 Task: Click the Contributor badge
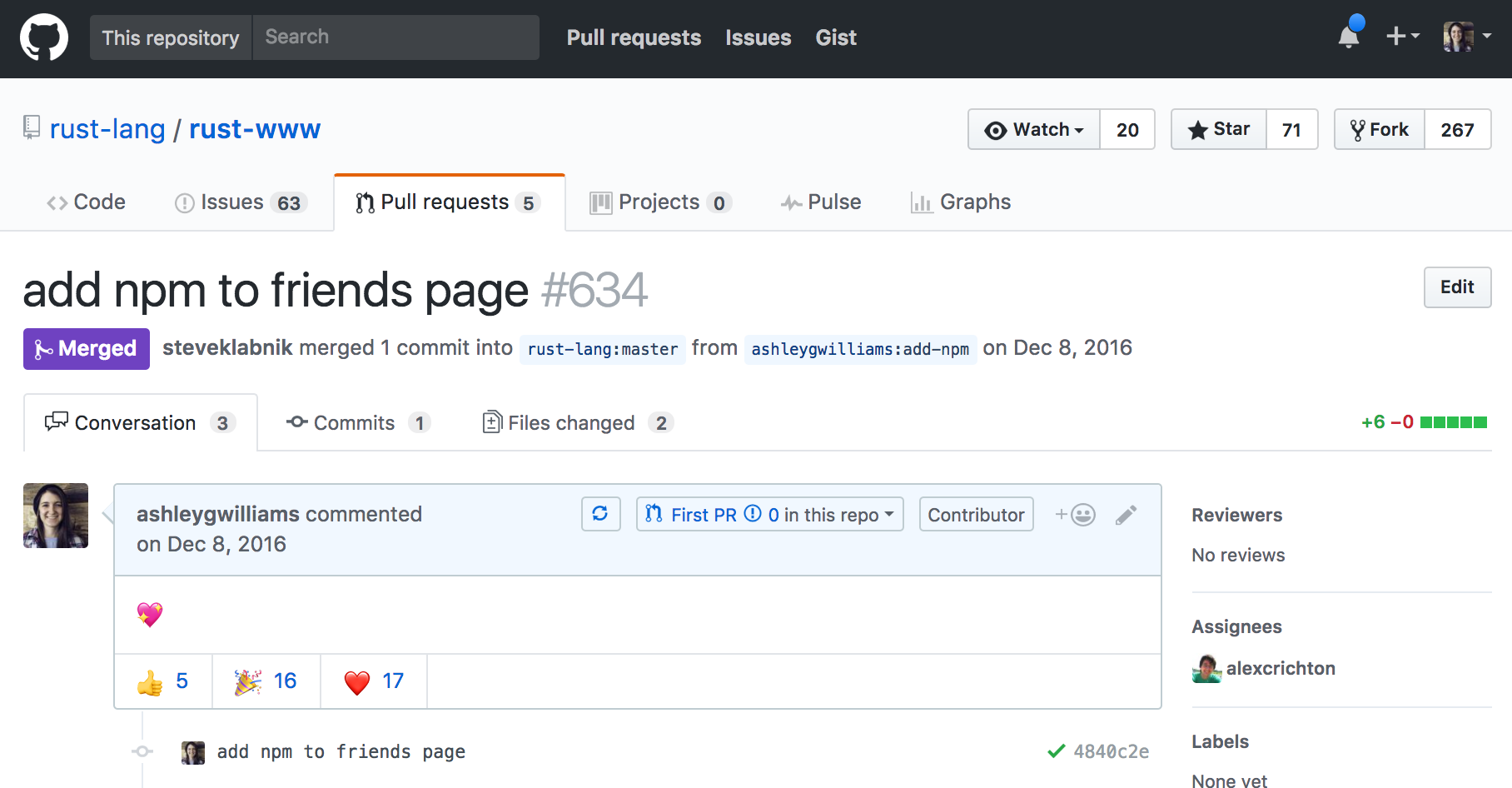click(x=977, y=514)
